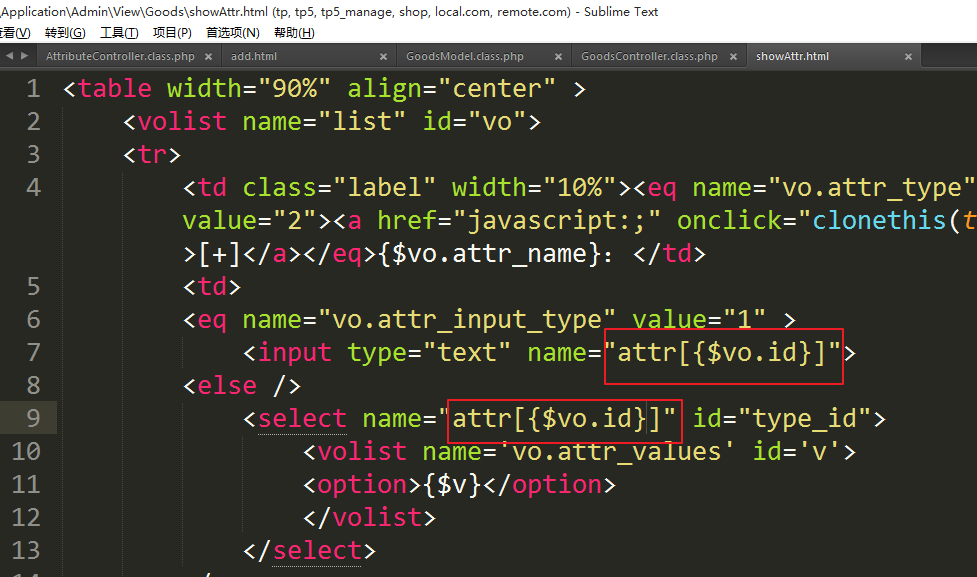The image size is (977, 577).
Task: Open the 帮助(H) Help menu
Action: click(x=293, y=33)
